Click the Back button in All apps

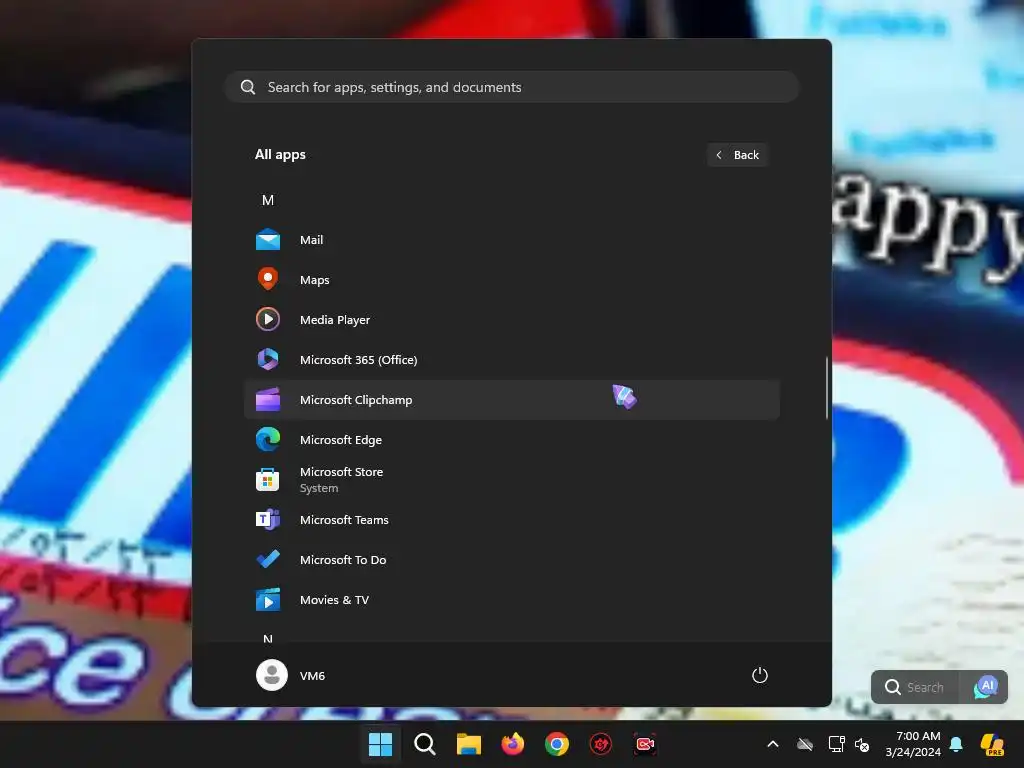(x=737, y=155)
